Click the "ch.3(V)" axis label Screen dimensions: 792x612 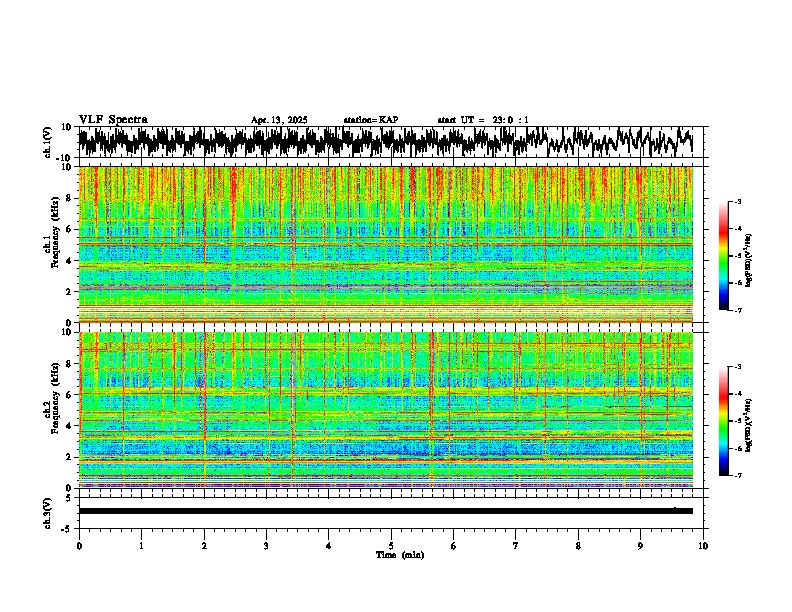click(x=48, y=513)
